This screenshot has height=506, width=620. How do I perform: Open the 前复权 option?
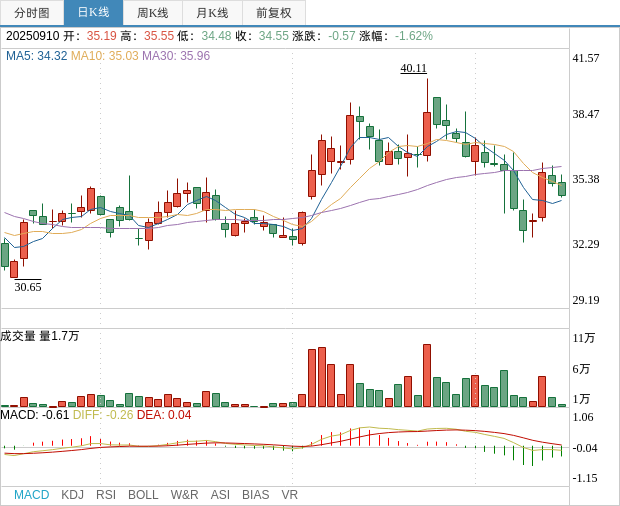274,13
